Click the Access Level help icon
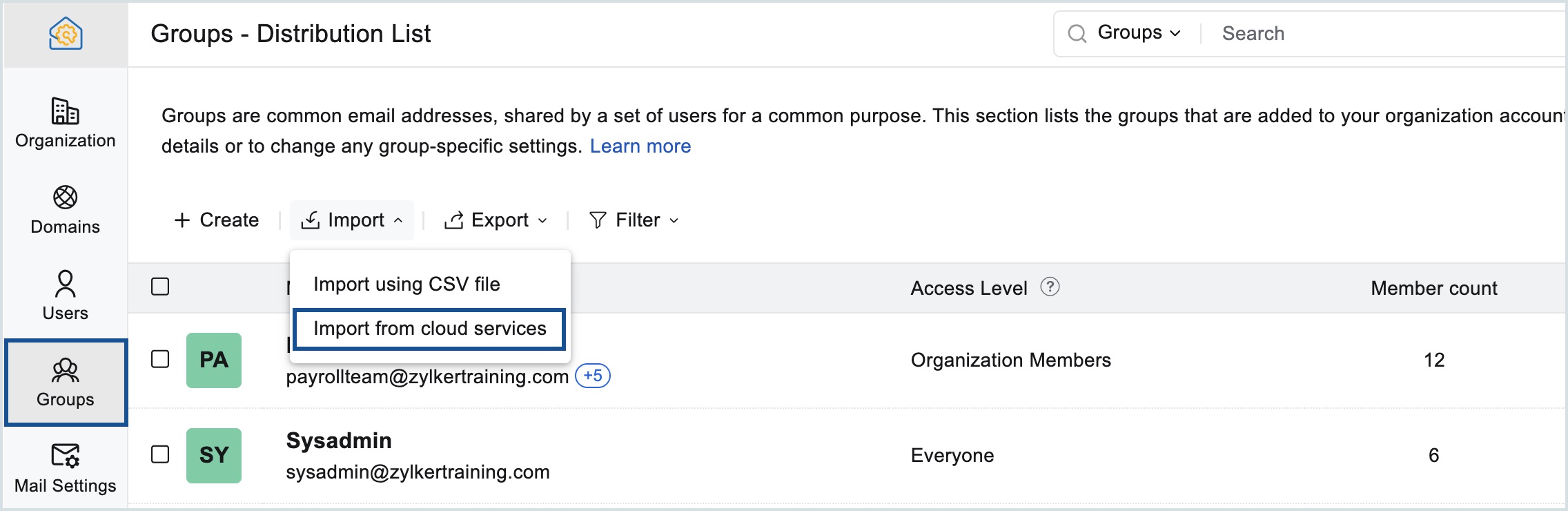The image size is (1568, 511). tap(1050, 287)
